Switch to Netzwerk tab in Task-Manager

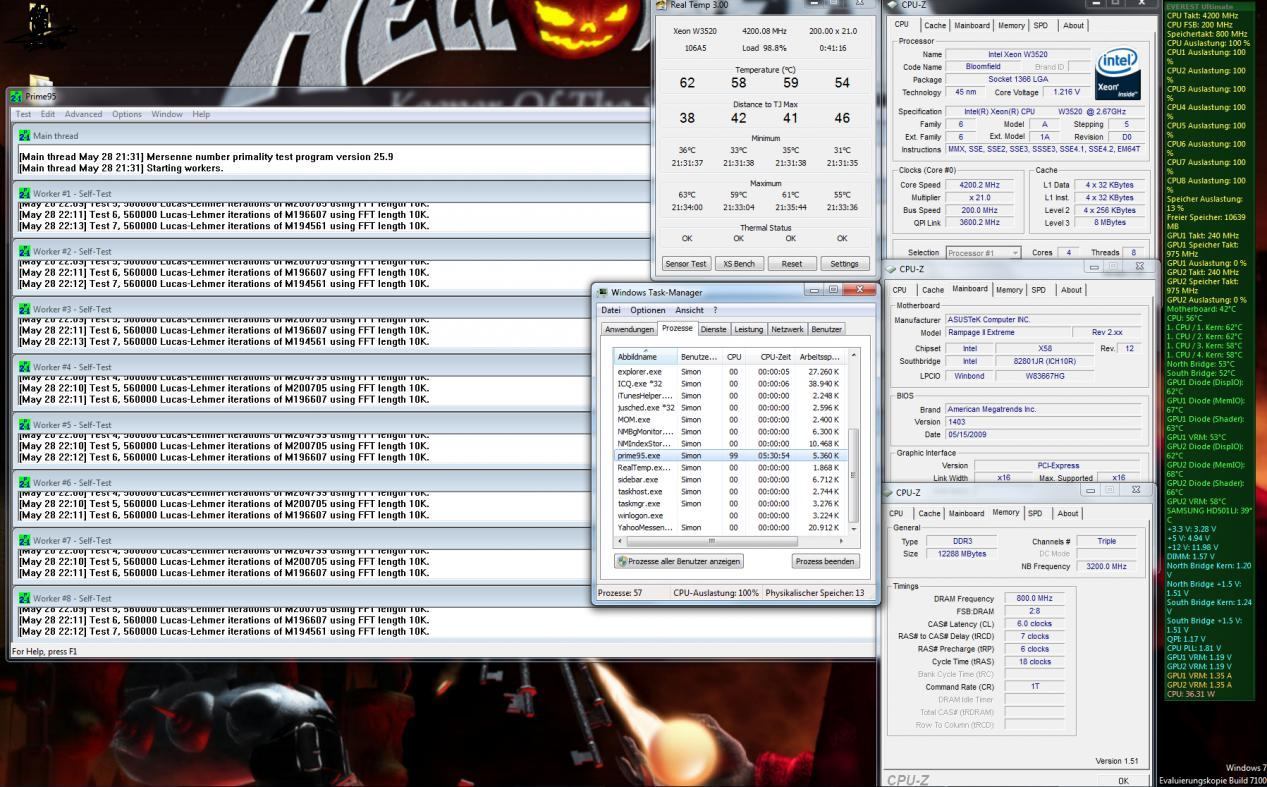coord(787,329)
